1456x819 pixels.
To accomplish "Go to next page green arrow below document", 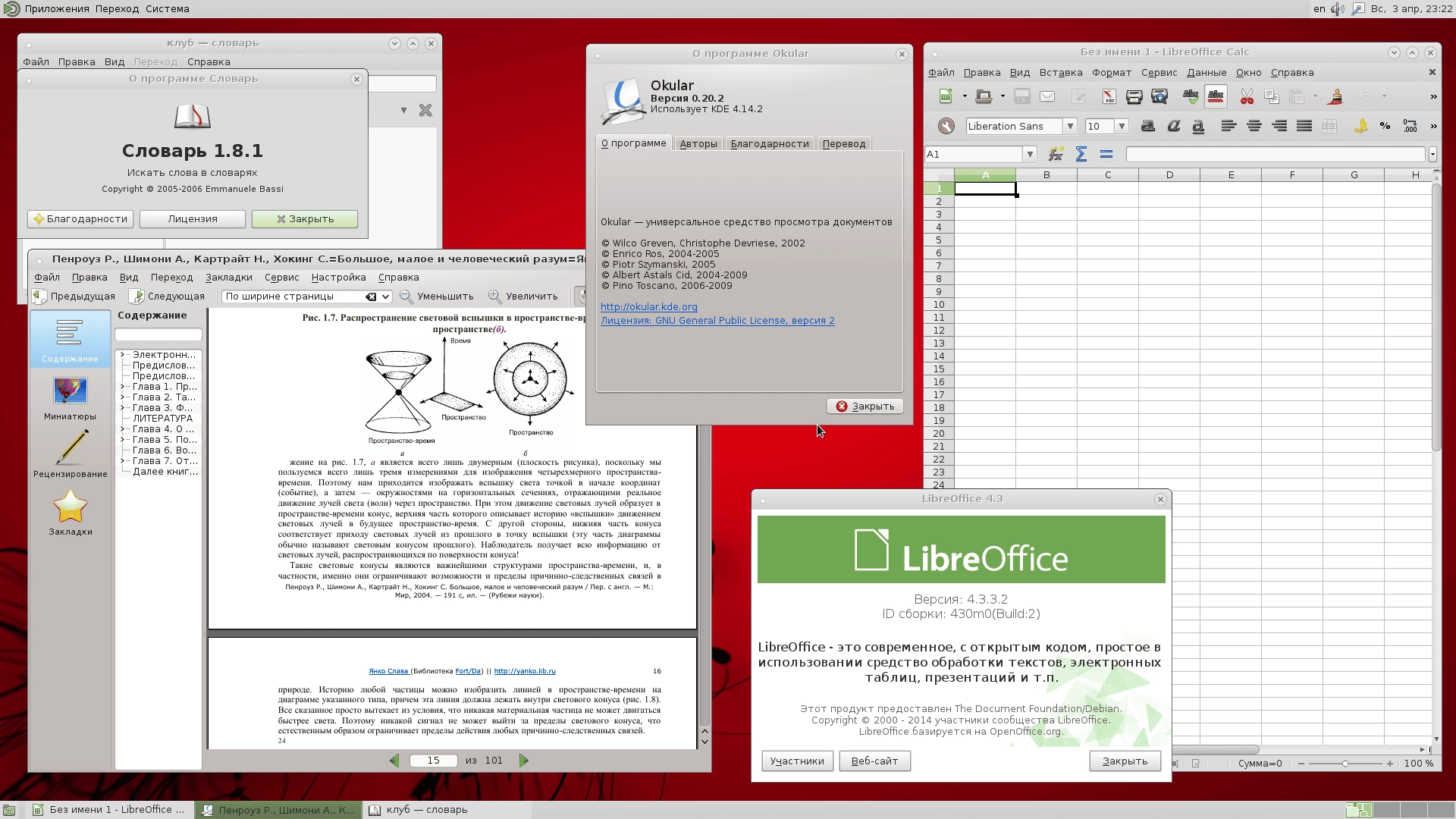I will pos(523,761).
